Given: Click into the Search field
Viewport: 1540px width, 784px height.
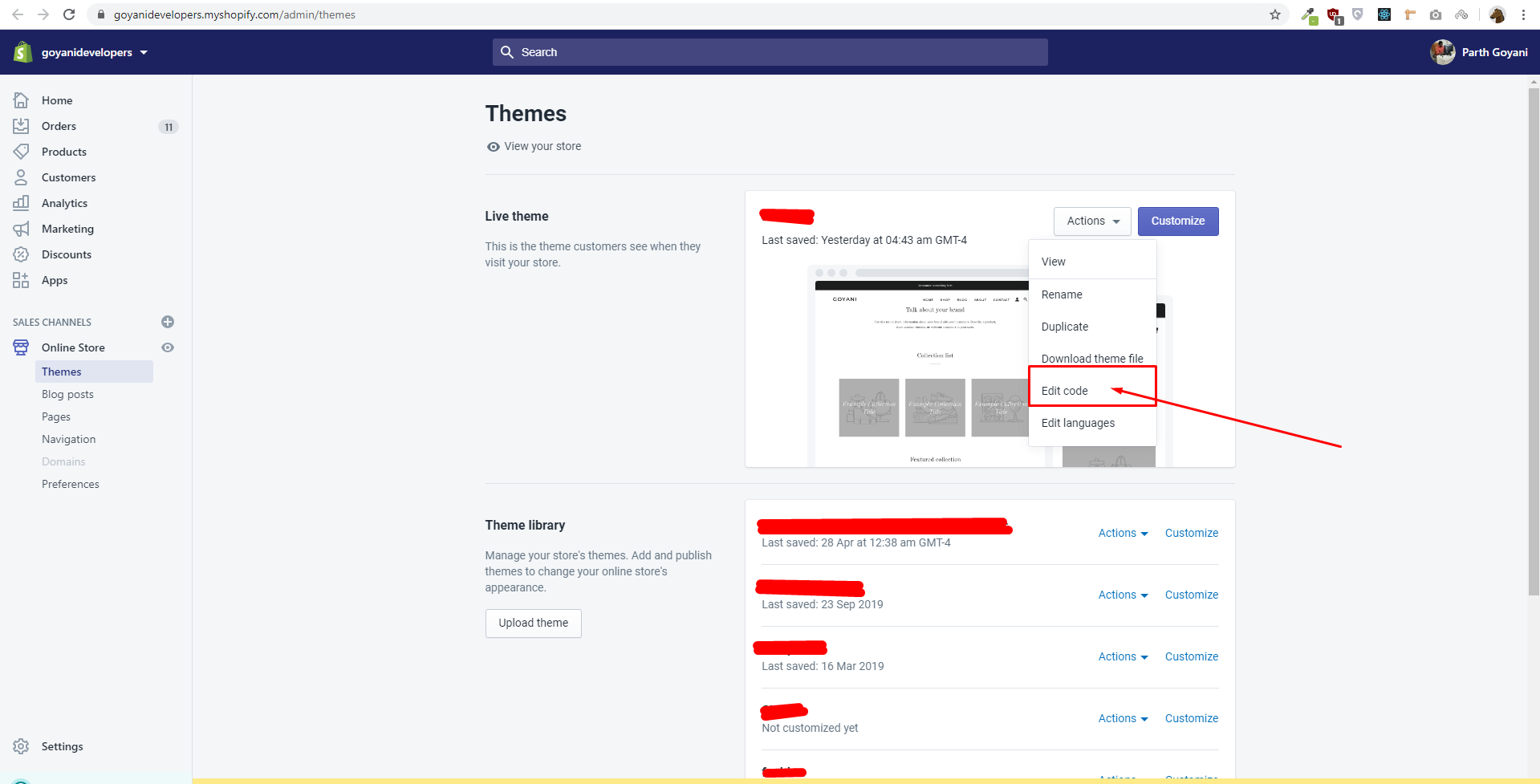Looking at the screenshot, I should click(x=770, y=52).
